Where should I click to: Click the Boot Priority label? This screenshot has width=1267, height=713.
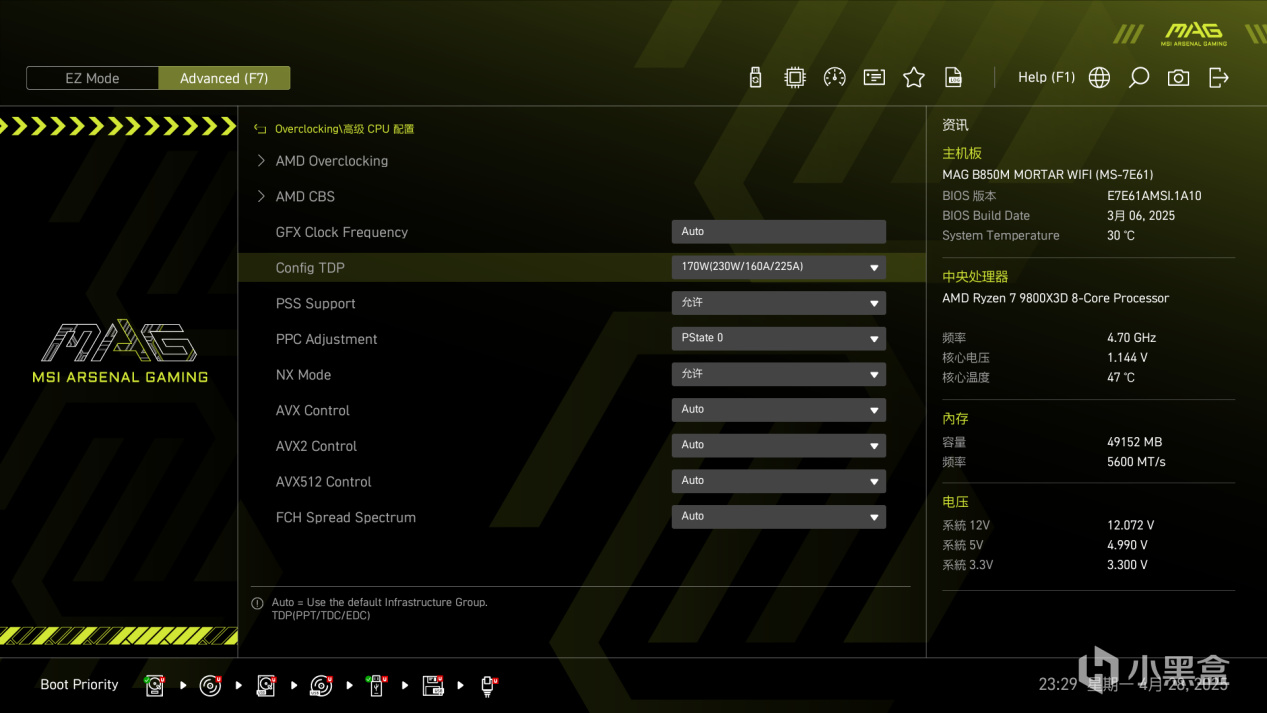(79, 685)
